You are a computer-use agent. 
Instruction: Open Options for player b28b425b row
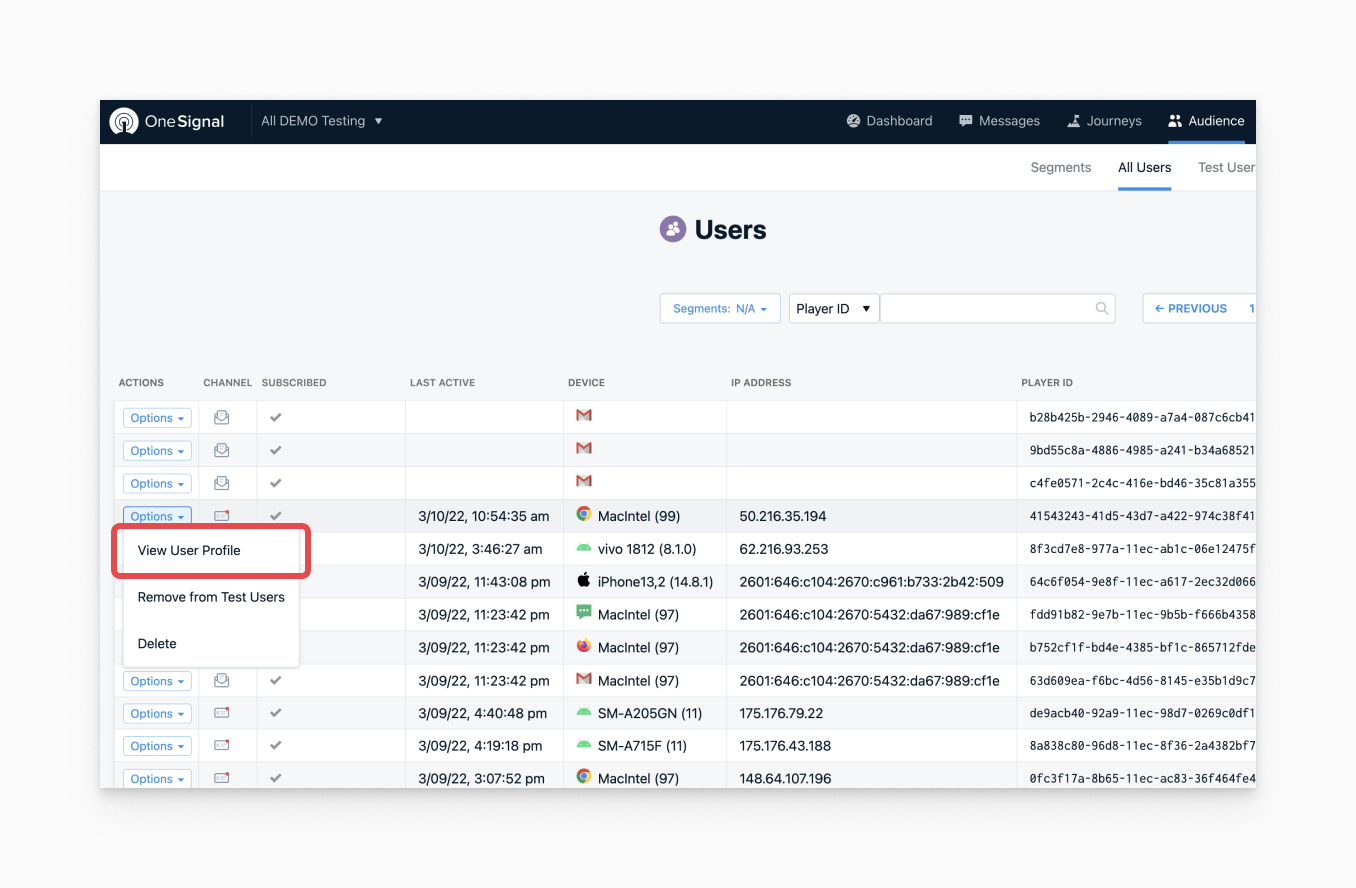click(157, 418)
